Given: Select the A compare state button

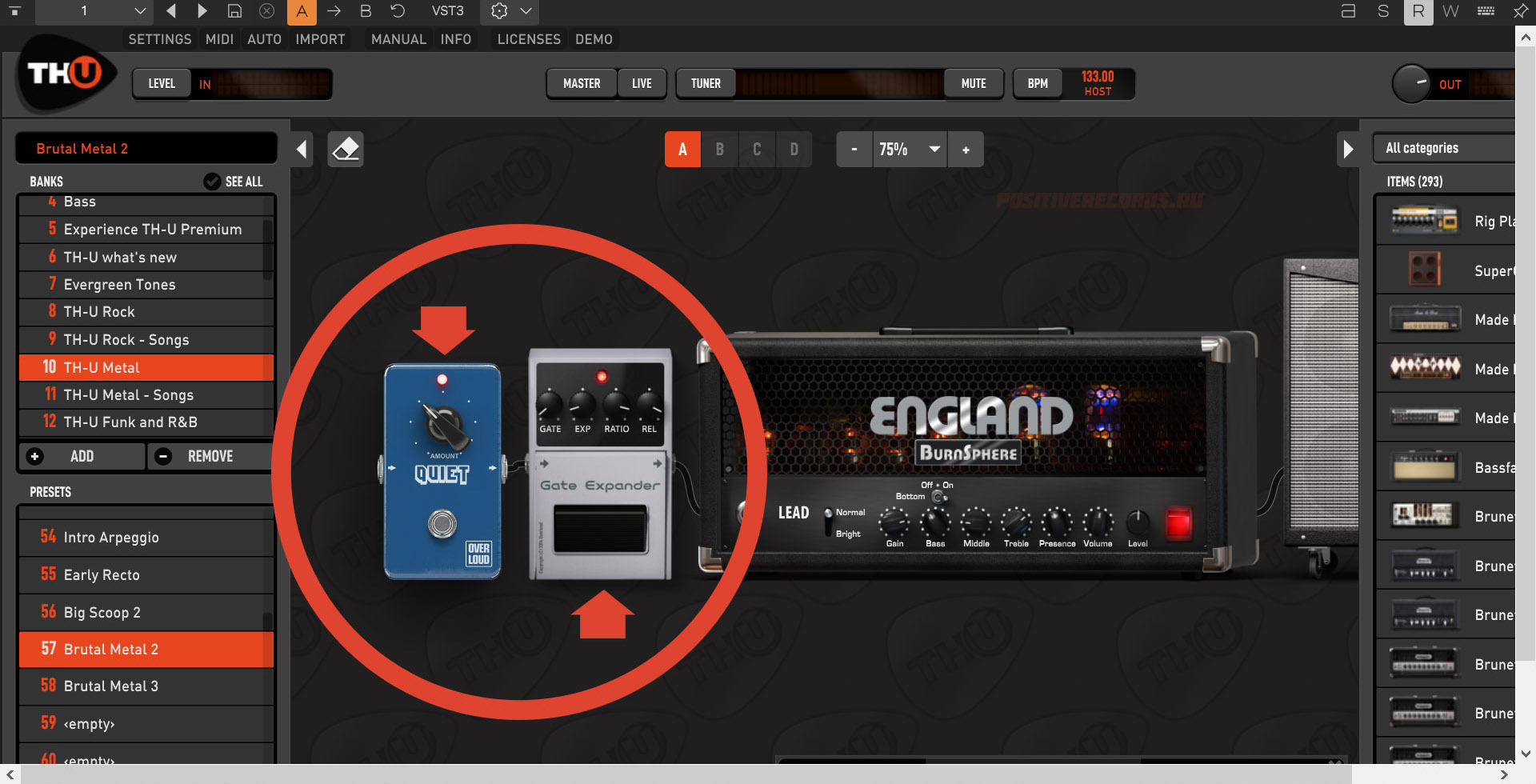Looking at the screenshot, I should (x=301, y=12).
